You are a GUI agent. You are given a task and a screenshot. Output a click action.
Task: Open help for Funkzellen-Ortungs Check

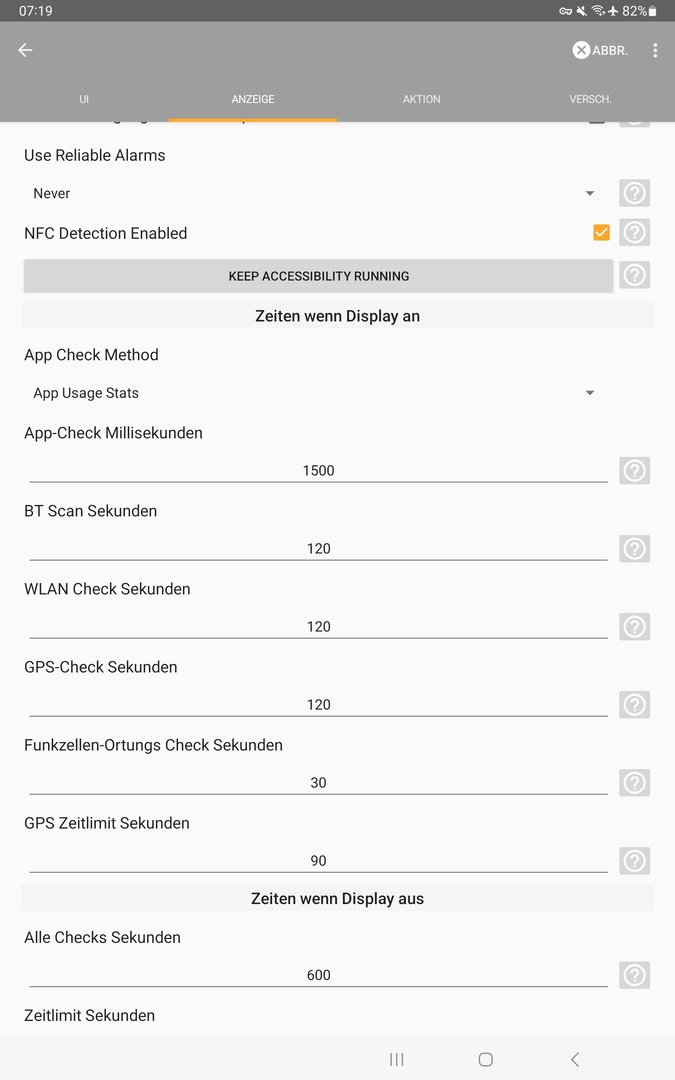634,783
